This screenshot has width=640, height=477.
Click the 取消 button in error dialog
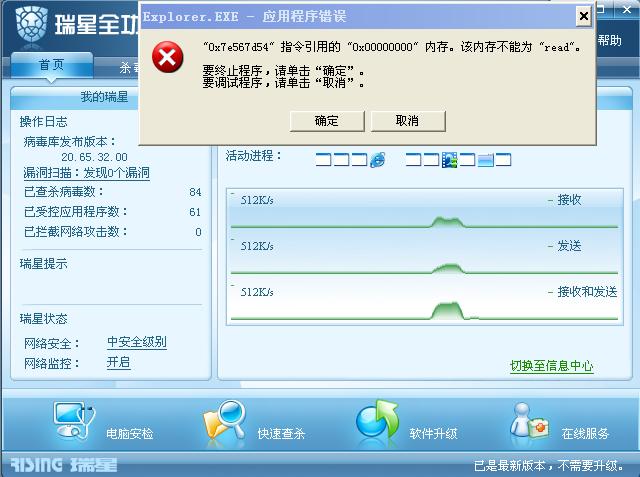tap(407, 121)
